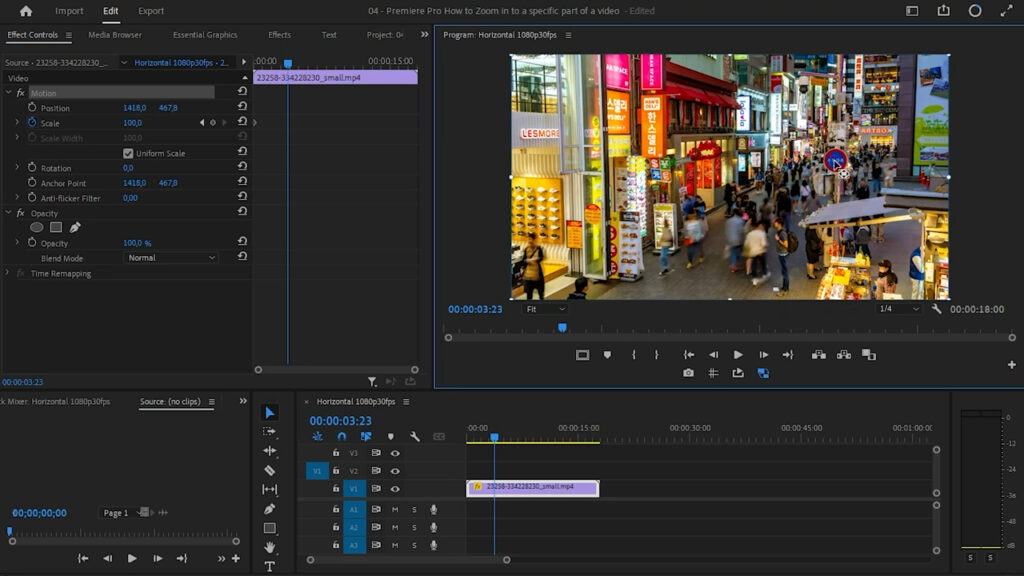Image resolution: width=1024 pixels, height=576 pixels.
Task: Click the Extract icon in Program monitor
Action: click(844, 355)
